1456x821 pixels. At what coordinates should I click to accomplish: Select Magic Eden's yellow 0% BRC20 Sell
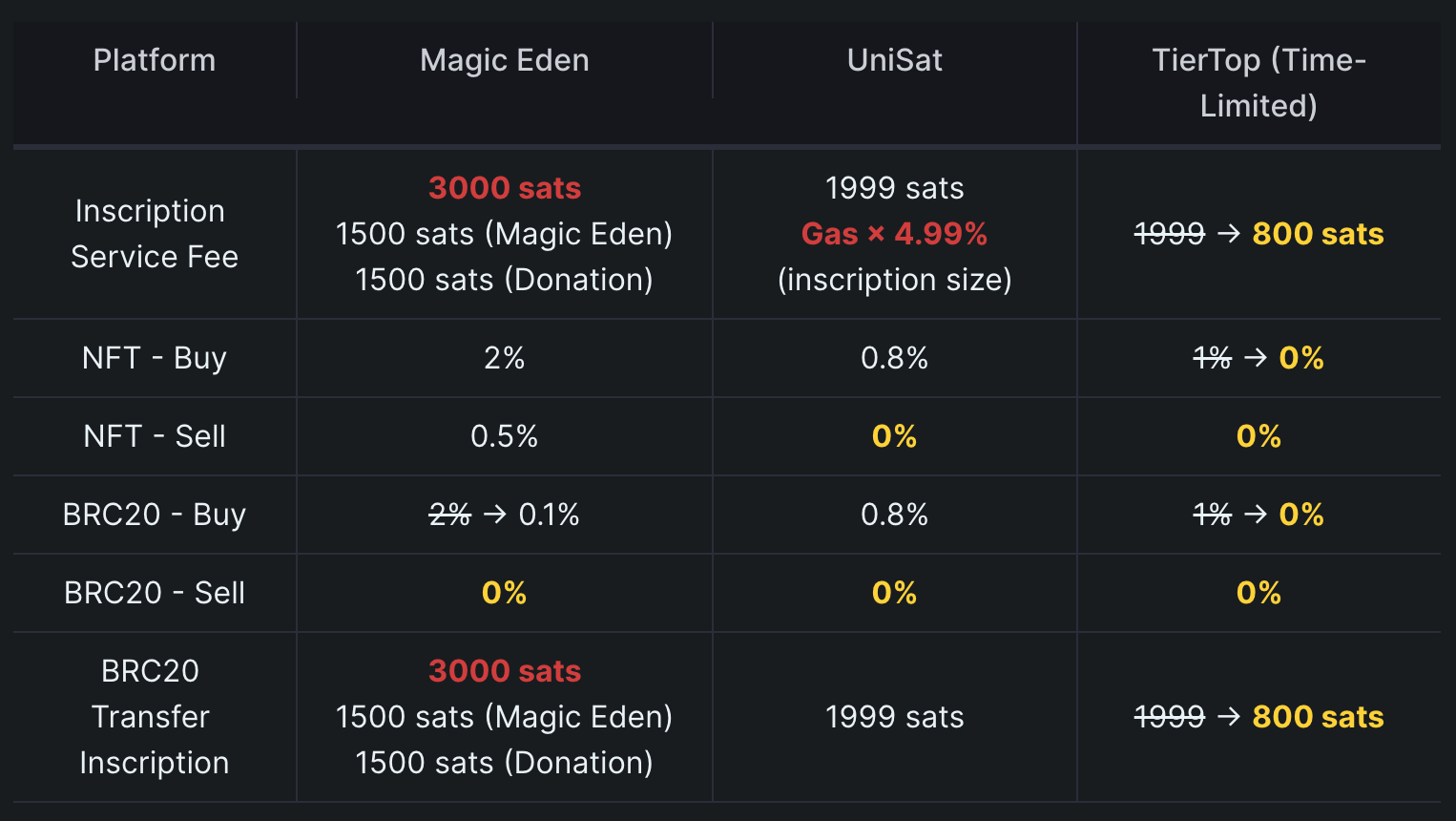click(504, 593)
